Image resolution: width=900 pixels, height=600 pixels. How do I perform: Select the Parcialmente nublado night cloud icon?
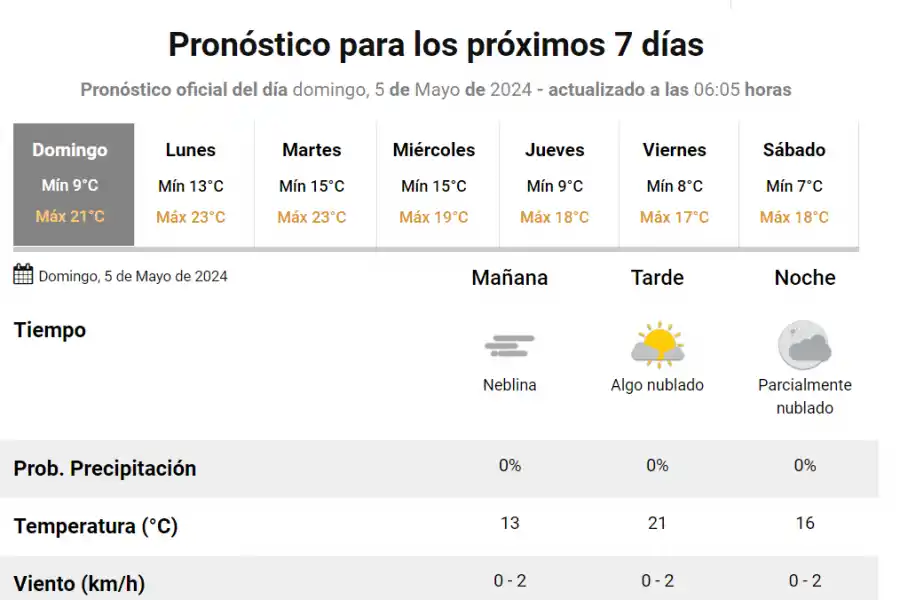[x=804, y=344]
